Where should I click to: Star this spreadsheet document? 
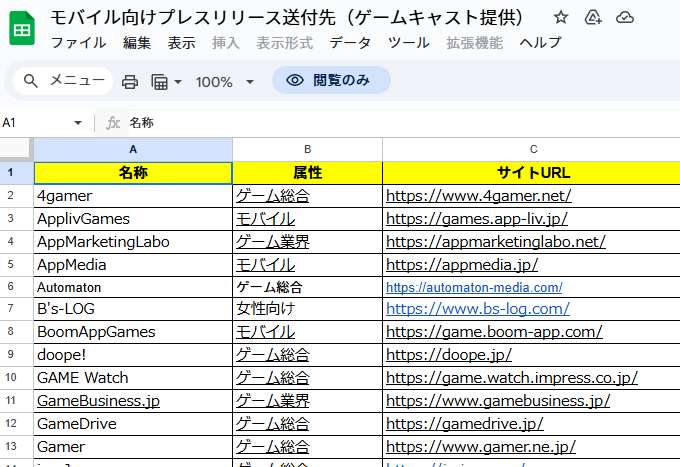point(561,17)
